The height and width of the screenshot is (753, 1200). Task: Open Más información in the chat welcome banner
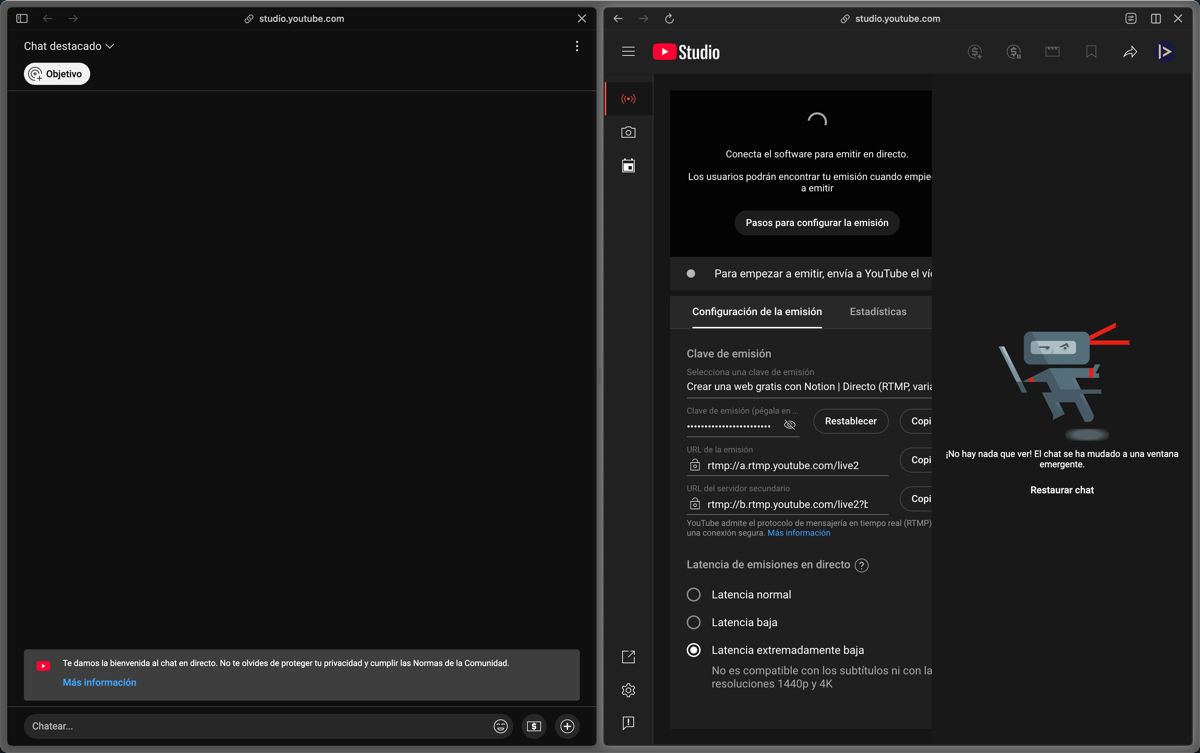coord(99,682)
